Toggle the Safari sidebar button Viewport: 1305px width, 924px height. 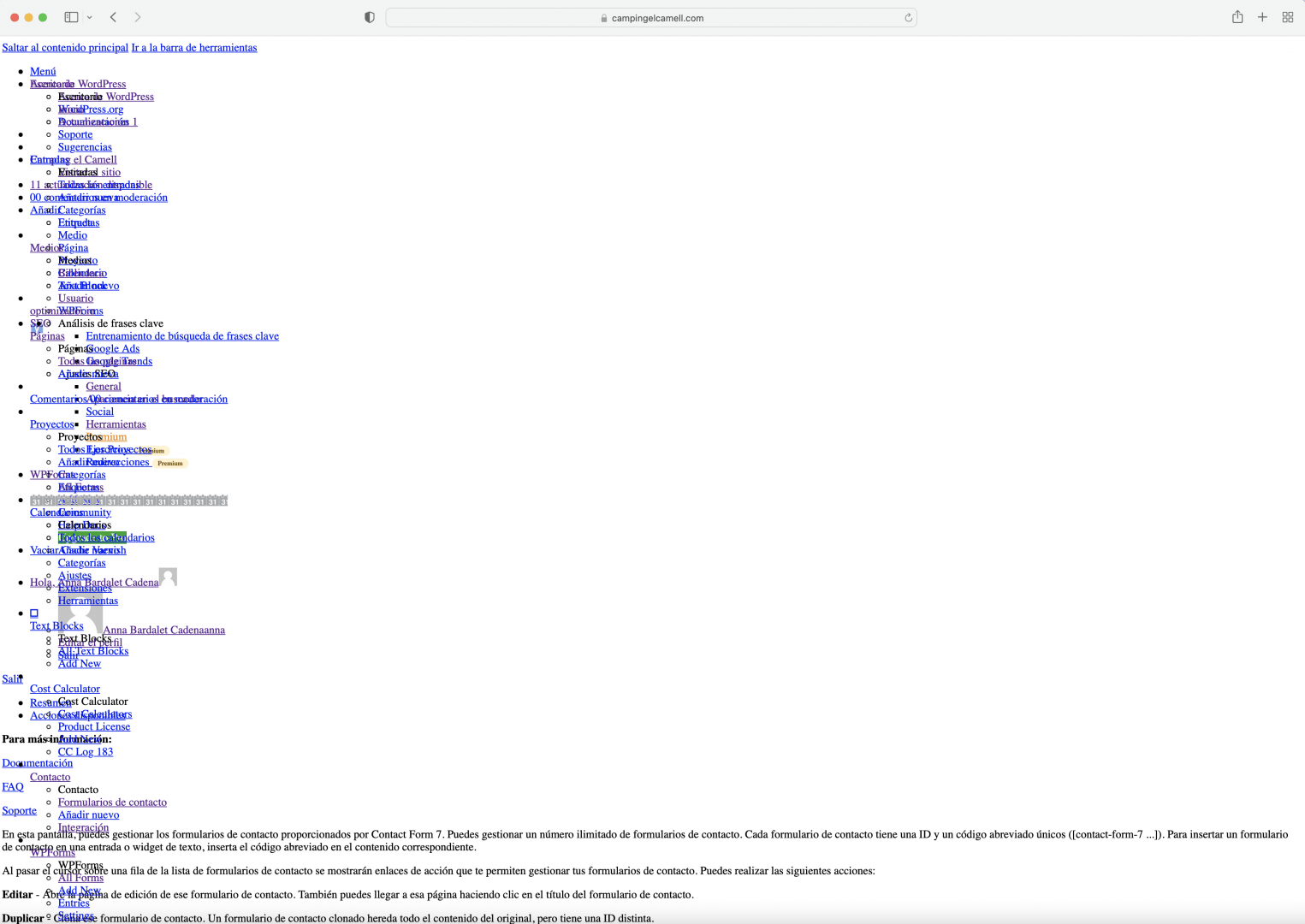coord(71,17)
